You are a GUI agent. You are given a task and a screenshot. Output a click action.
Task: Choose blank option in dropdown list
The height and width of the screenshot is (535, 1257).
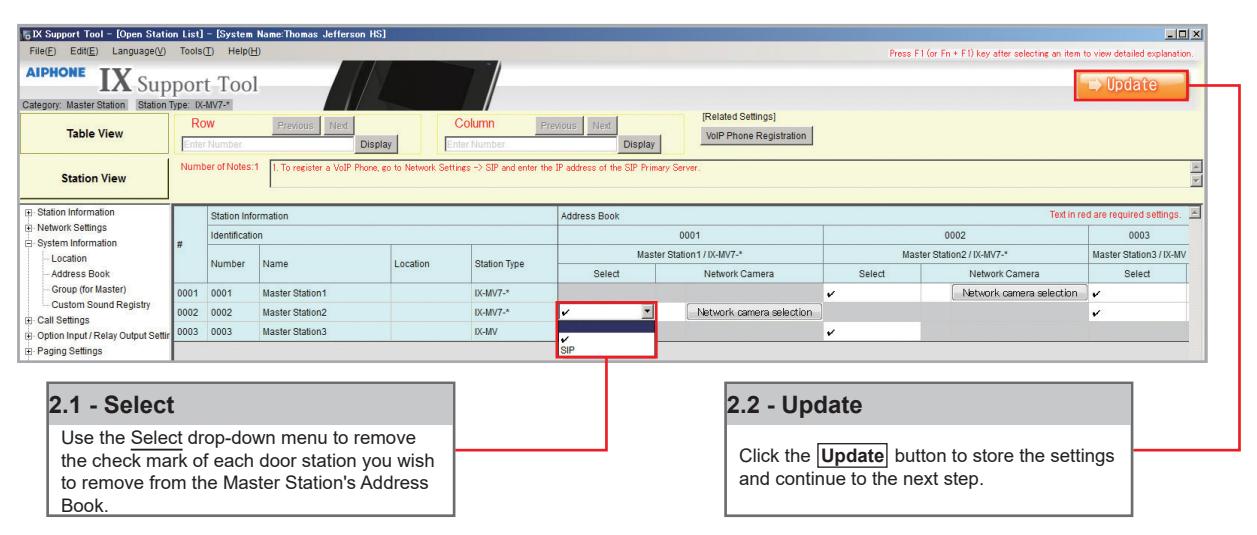coord(606,326)
